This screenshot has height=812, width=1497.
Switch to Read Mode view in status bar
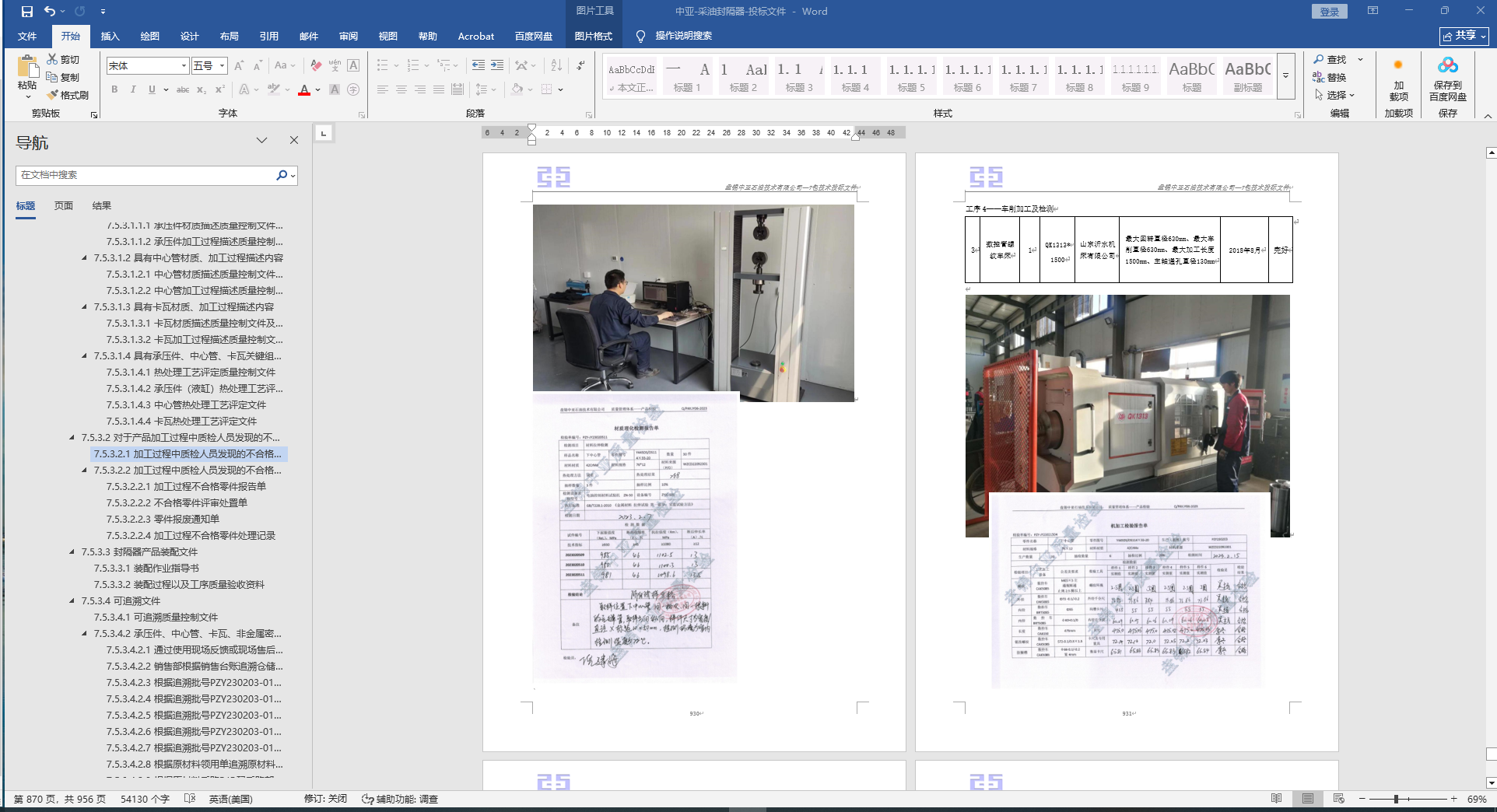[x=1276, y=799]
